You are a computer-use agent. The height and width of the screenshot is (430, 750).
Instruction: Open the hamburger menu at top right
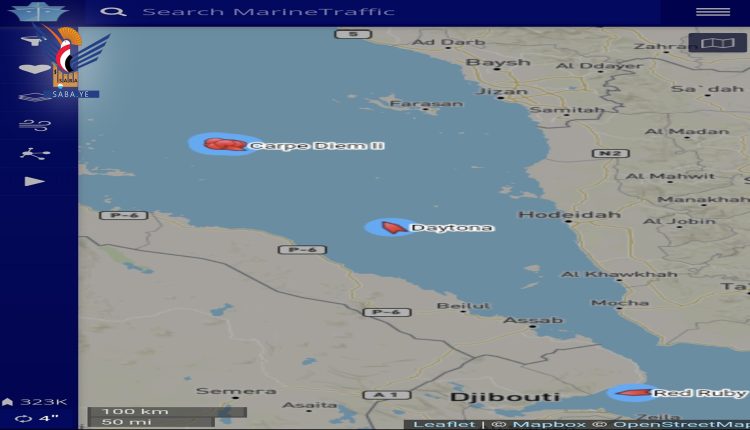(712, 12)
